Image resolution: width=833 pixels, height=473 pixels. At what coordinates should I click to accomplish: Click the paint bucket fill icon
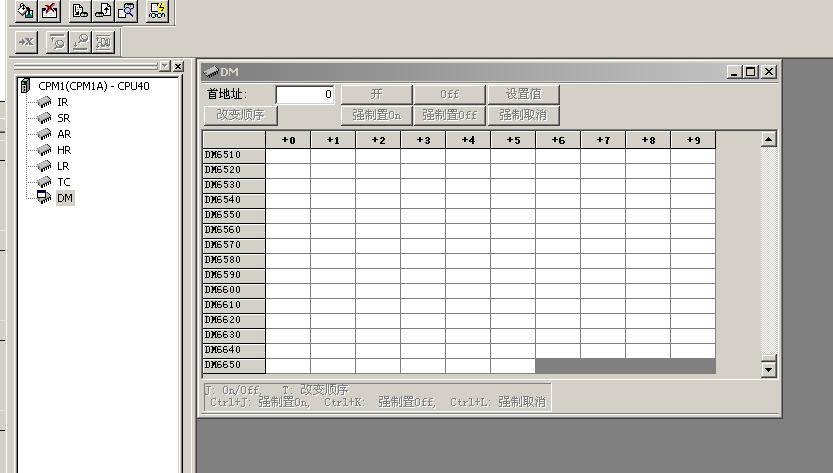pos(26,11)
